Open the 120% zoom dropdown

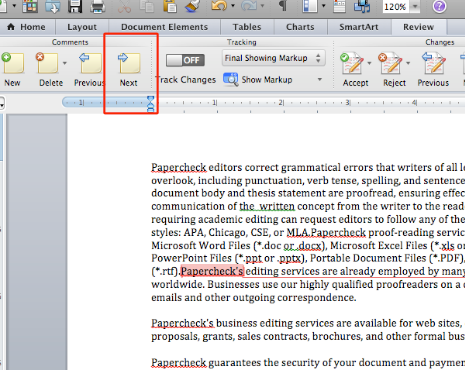(415, 6)
